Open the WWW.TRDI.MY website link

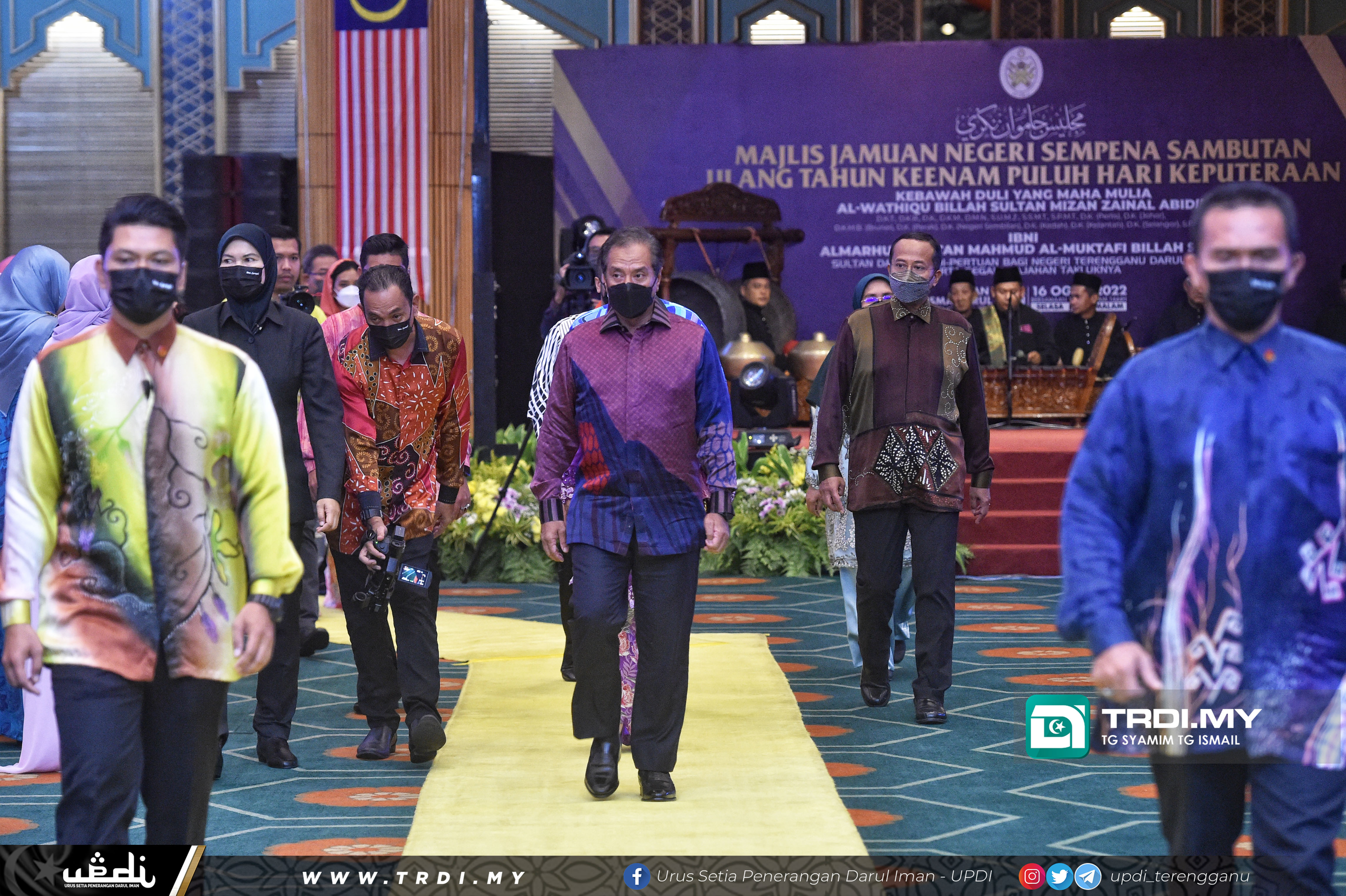point(413,877)
